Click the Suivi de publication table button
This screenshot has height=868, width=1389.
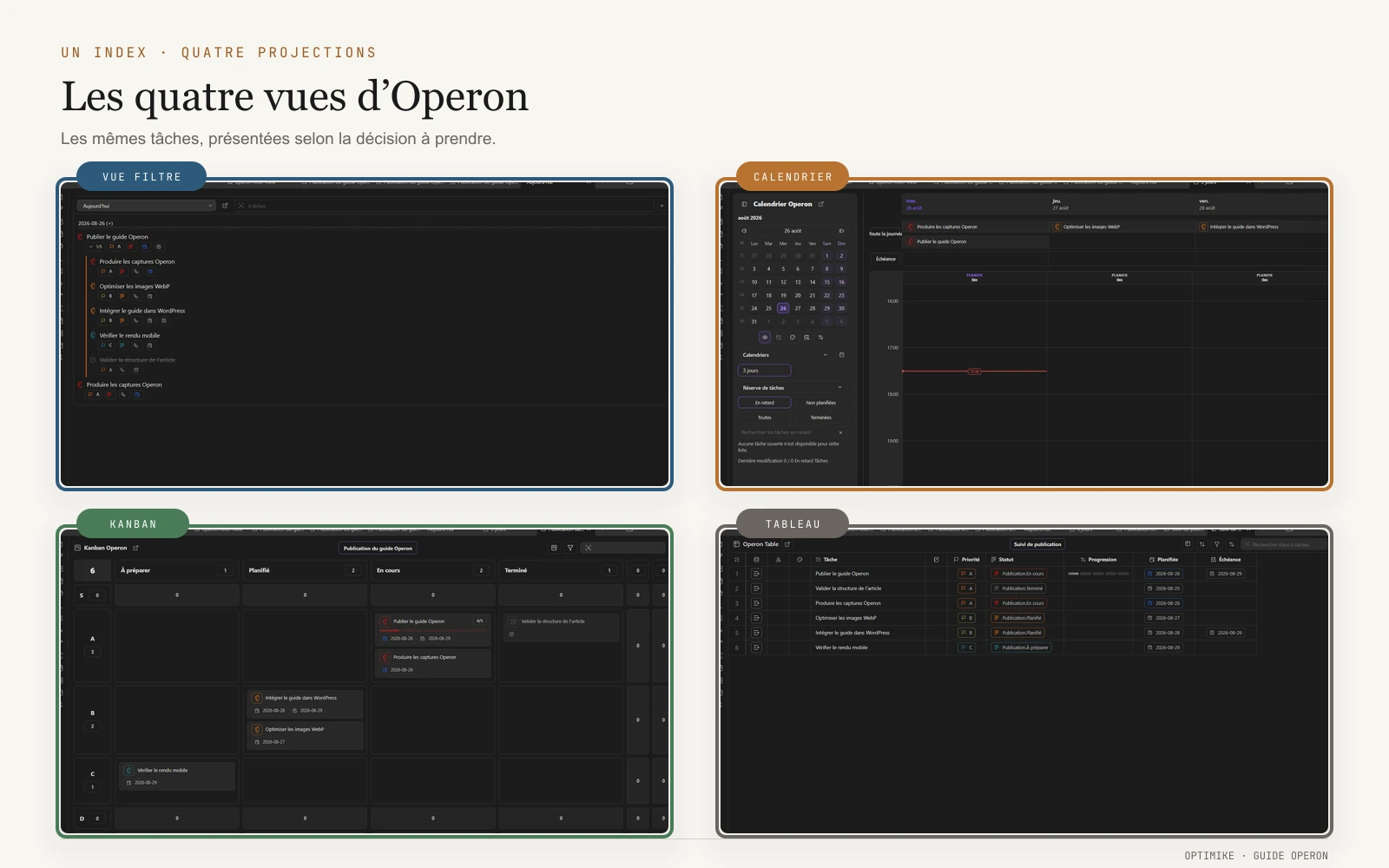pyautogui.click(x=1037, y=544)
